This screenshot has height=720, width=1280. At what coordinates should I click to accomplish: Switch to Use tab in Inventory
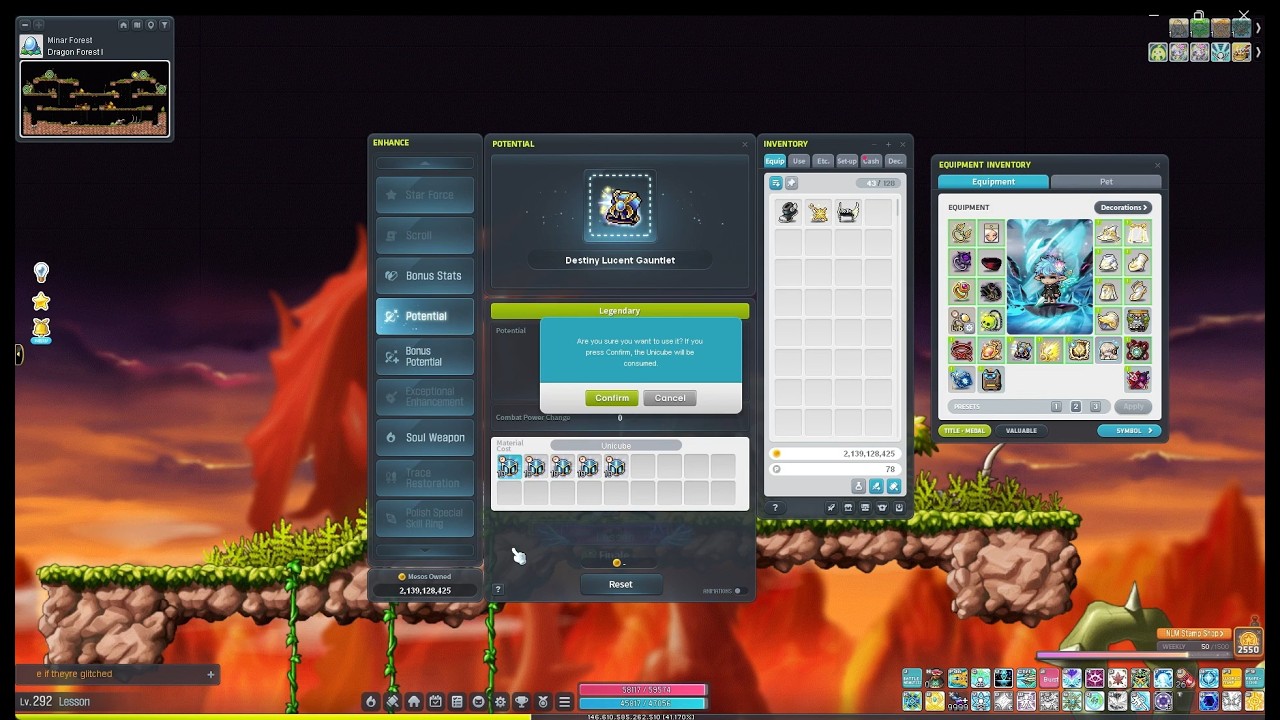click(x=799, y=161)
